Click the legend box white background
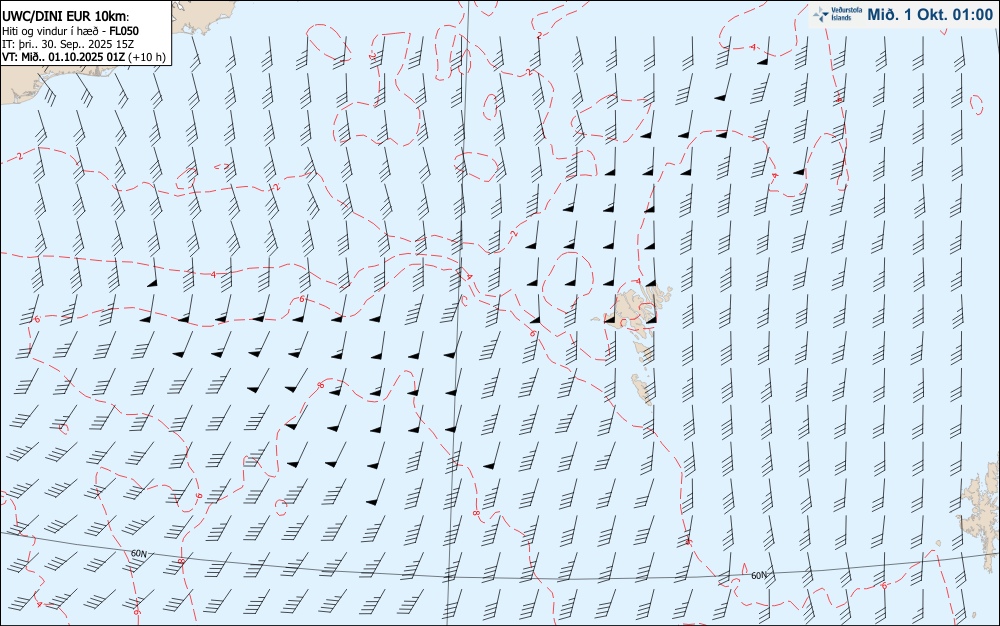Screen dimensions: 1000x626 point(85,33)
